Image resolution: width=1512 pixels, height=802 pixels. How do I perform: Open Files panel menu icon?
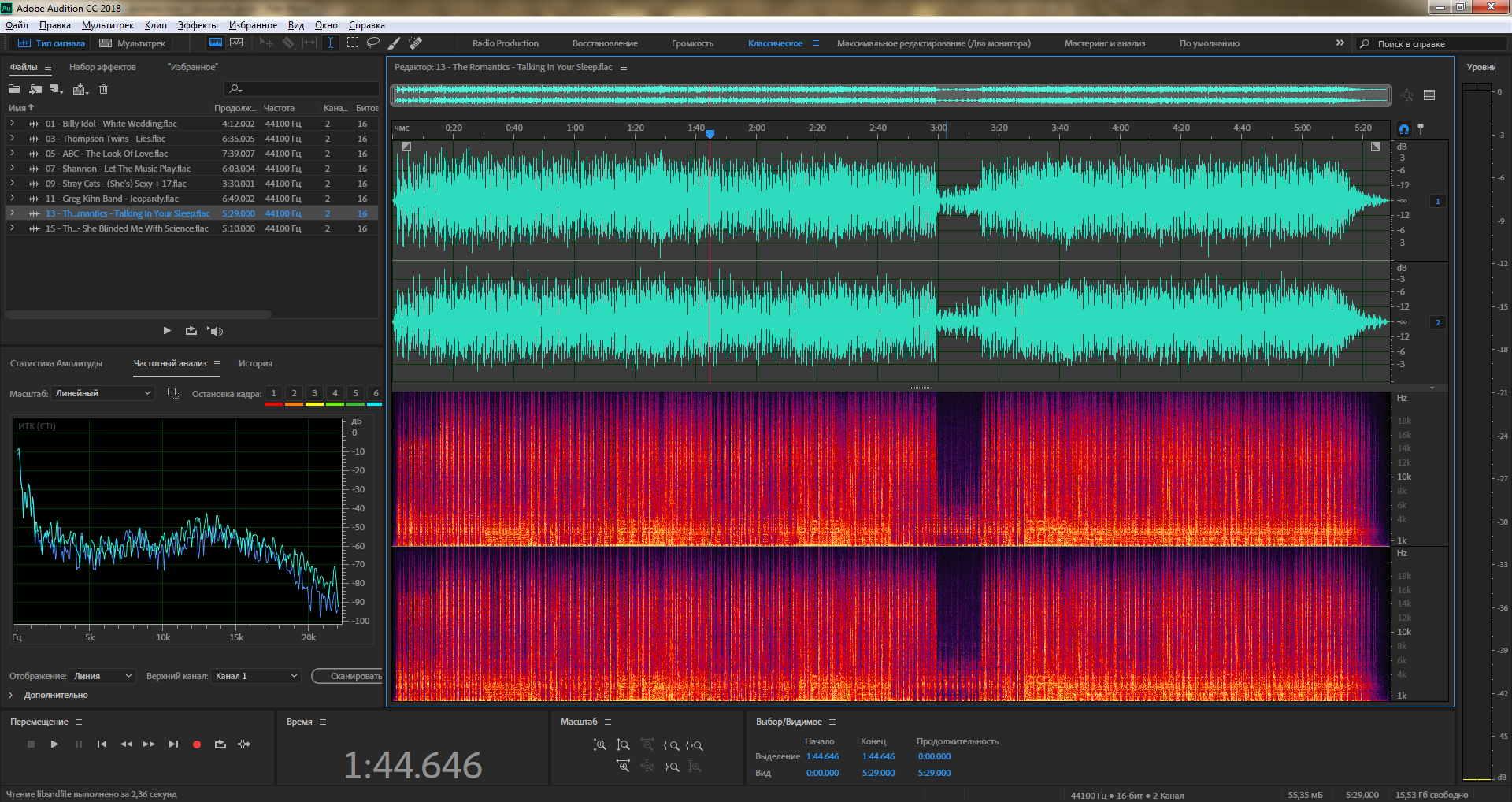[x=48, y=68]
